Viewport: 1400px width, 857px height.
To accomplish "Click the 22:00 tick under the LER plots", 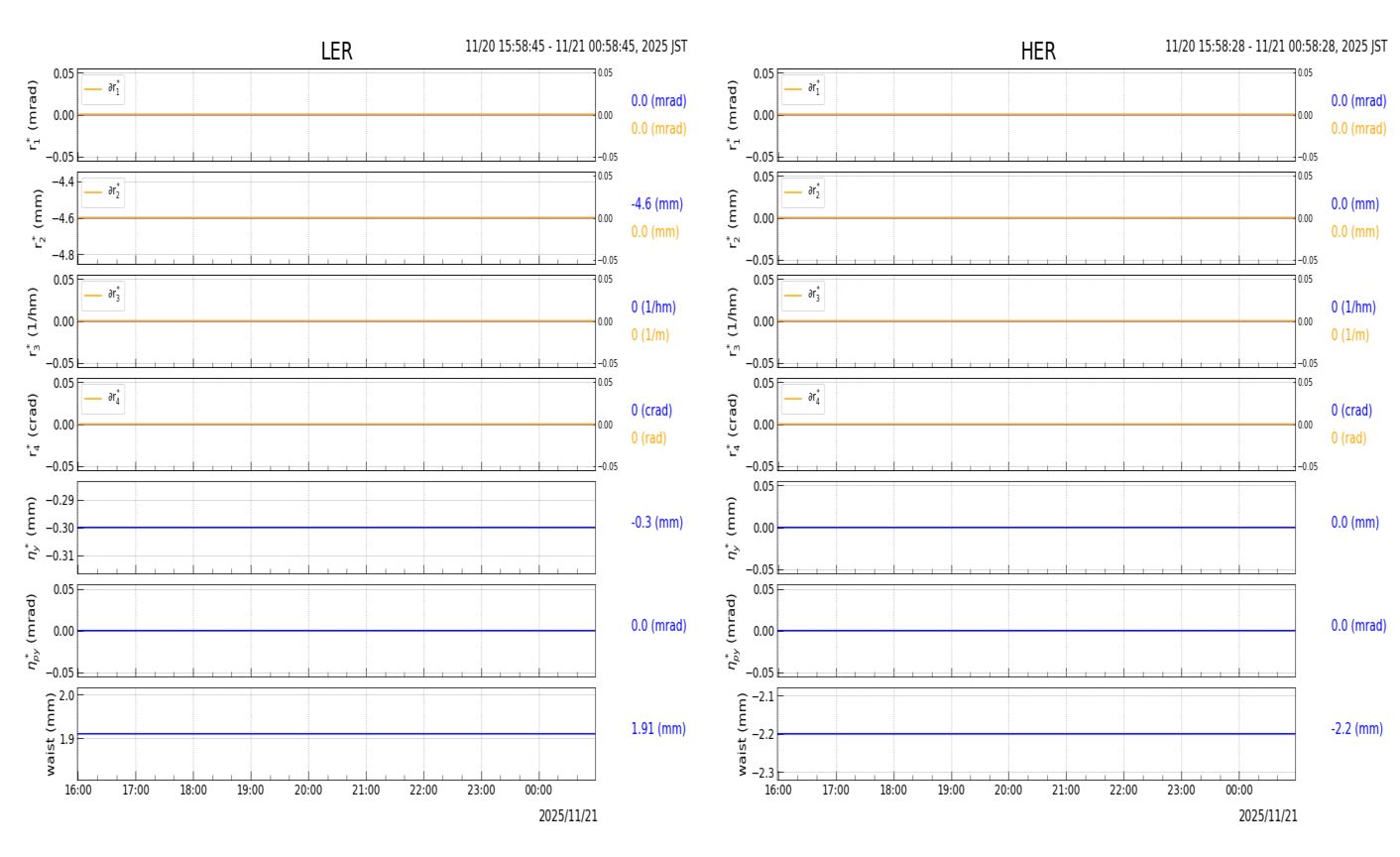I will (423, 791).
